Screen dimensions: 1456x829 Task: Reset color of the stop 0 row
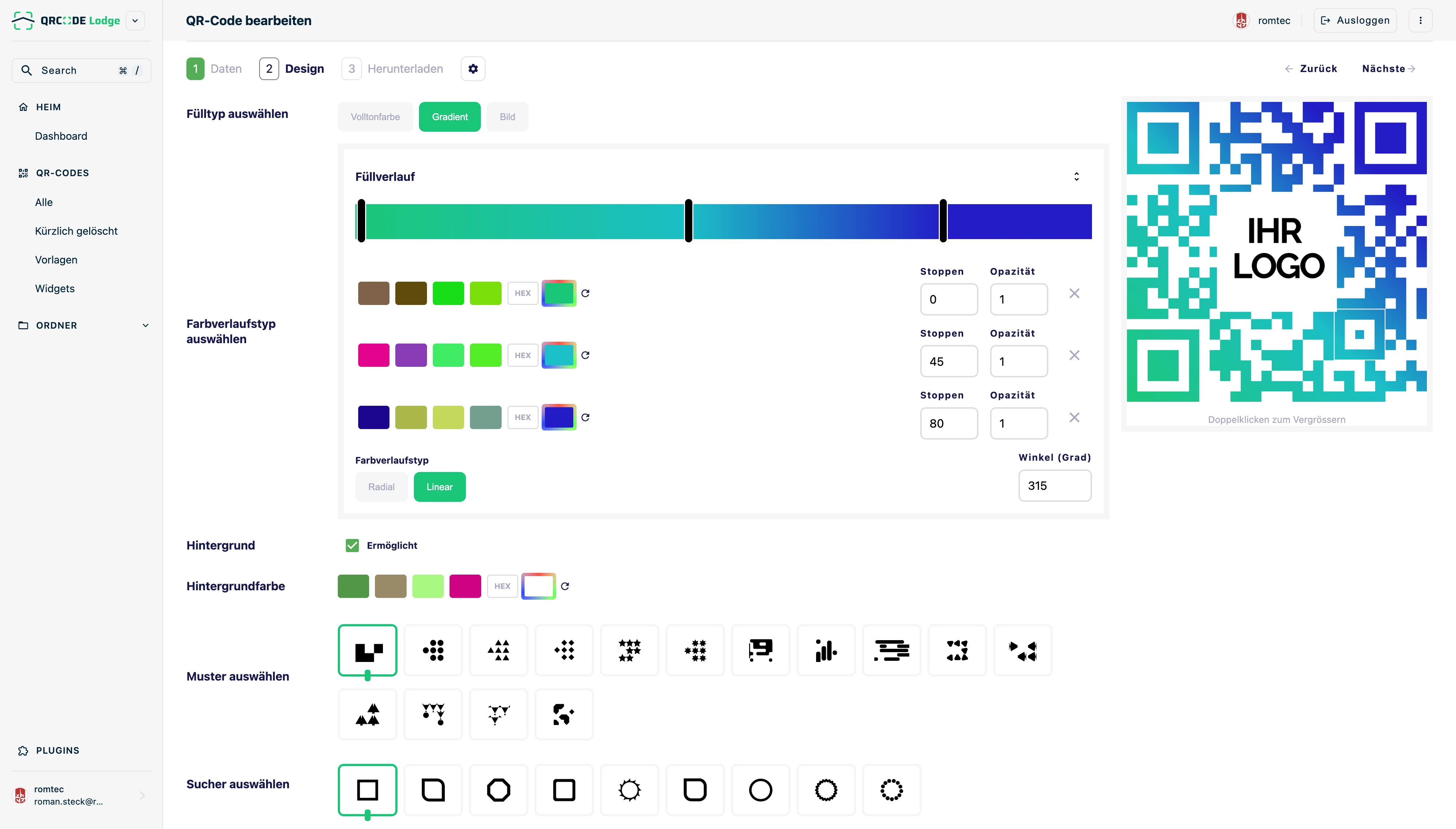tap(585, 293)
